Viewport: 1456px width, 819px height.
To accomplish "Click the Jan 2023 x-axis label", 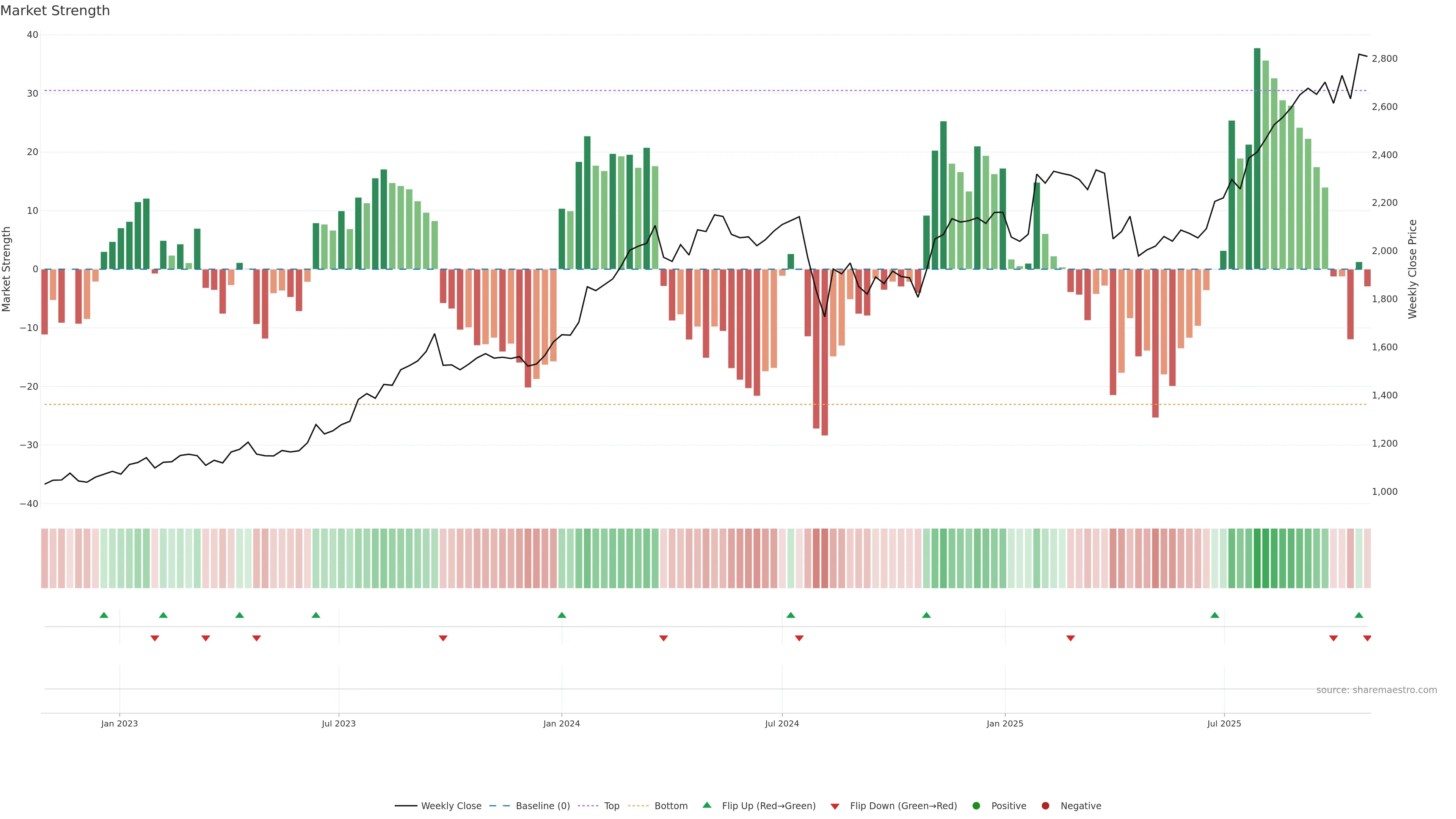I will point(119,723).
